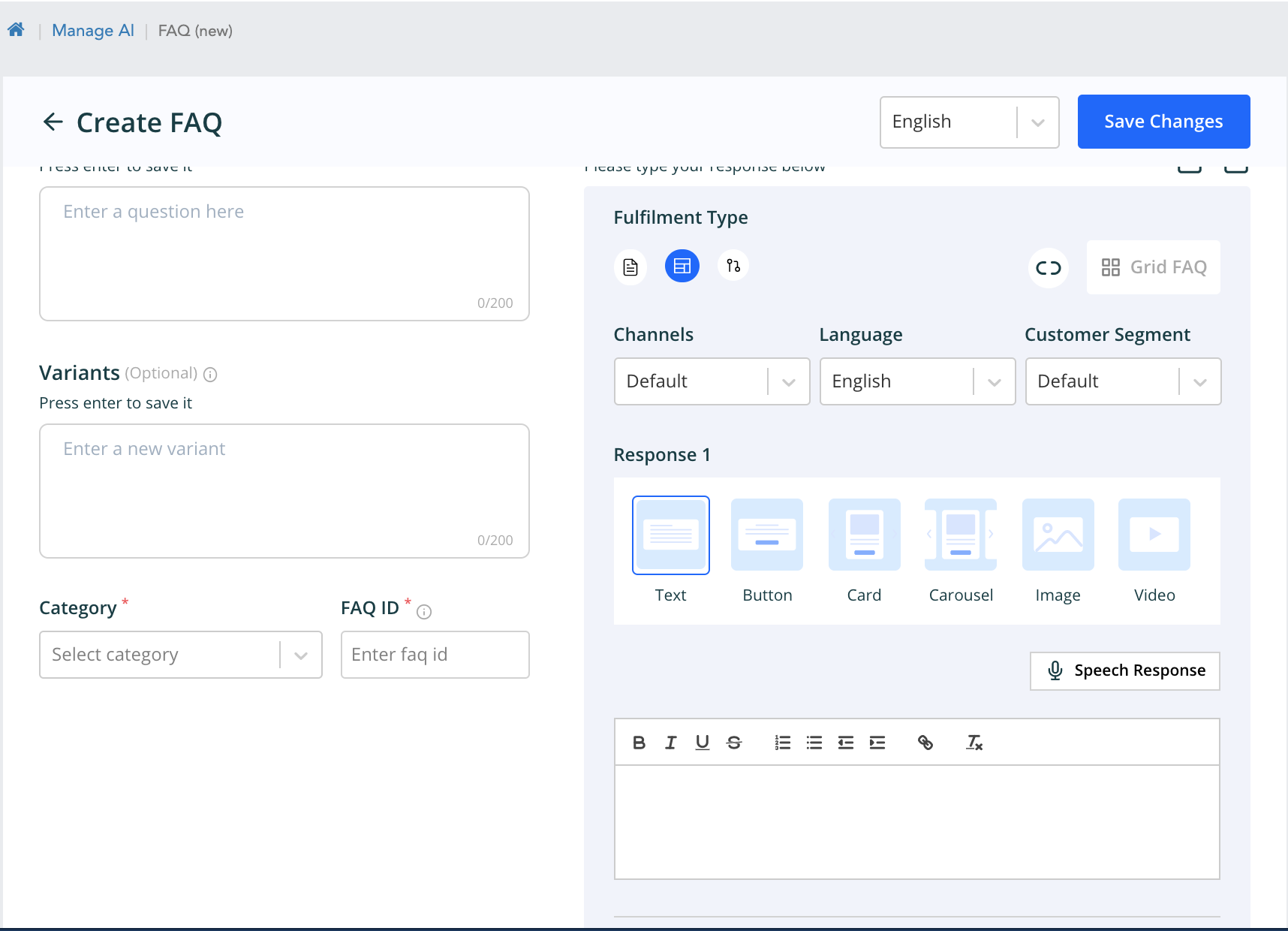Click the FAQ (new) breadcrumb text
Image resolution: width=1288 pixels, height=931 pixels.
tap(195, 31)
